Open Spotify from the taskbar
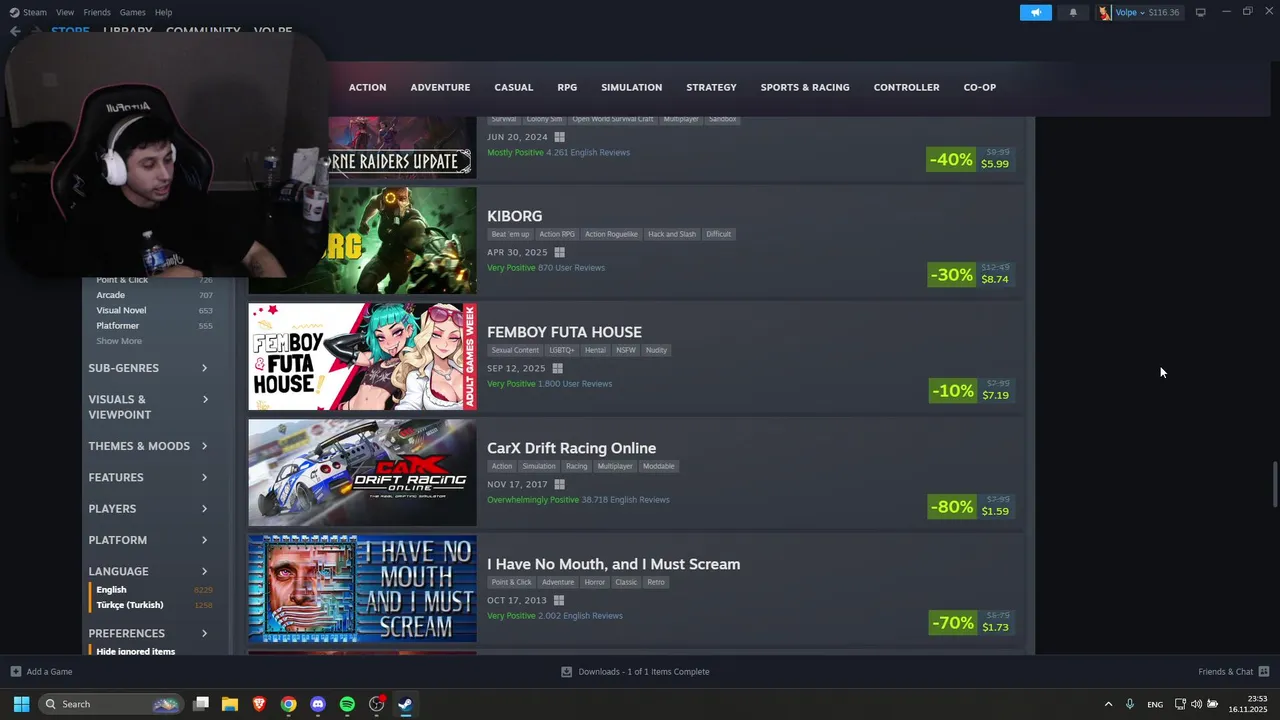The width and height of the screenshot is (1280, 720). [x=347, y=704]
